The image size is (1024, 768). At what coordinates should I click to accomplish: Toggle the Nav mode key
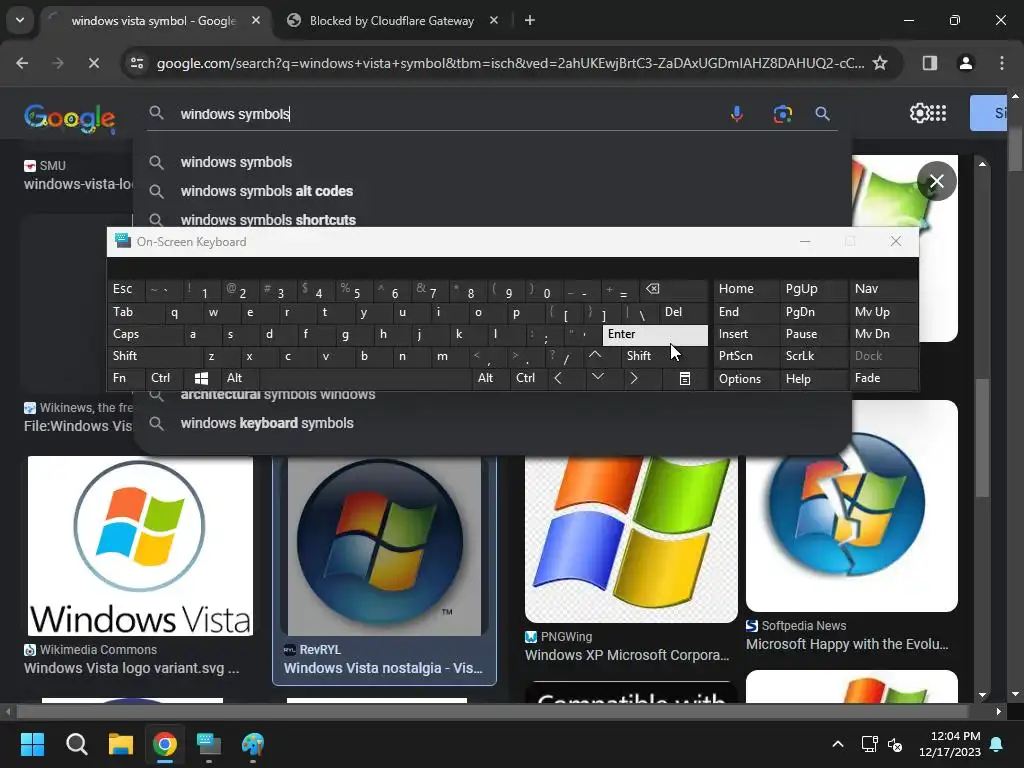[x=883, y=289]
